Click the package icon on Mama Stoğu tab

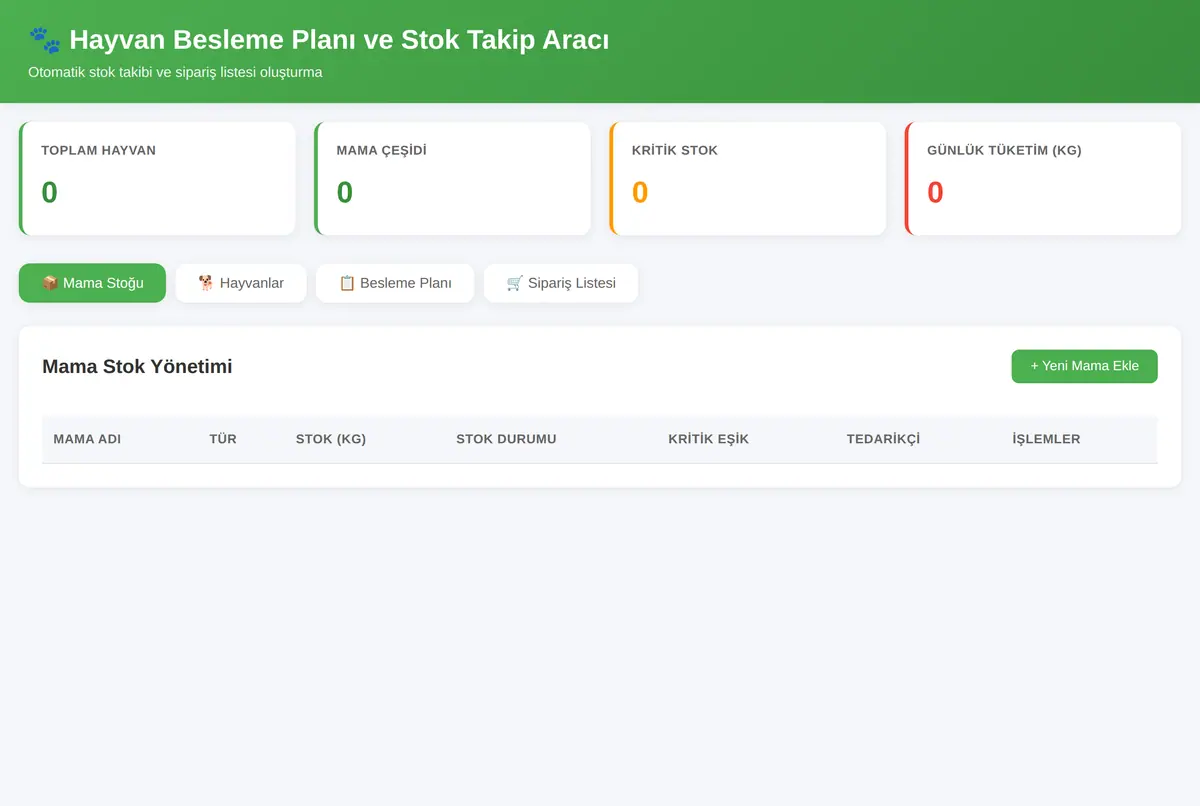click(50, 283)
